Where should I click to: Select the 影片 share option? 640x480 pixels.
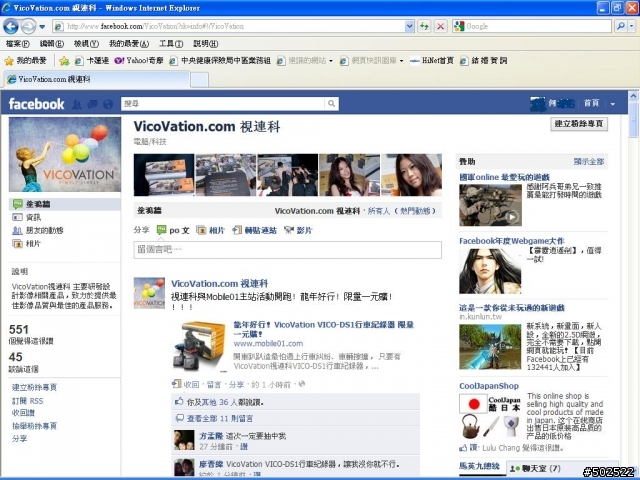(298, 230)
